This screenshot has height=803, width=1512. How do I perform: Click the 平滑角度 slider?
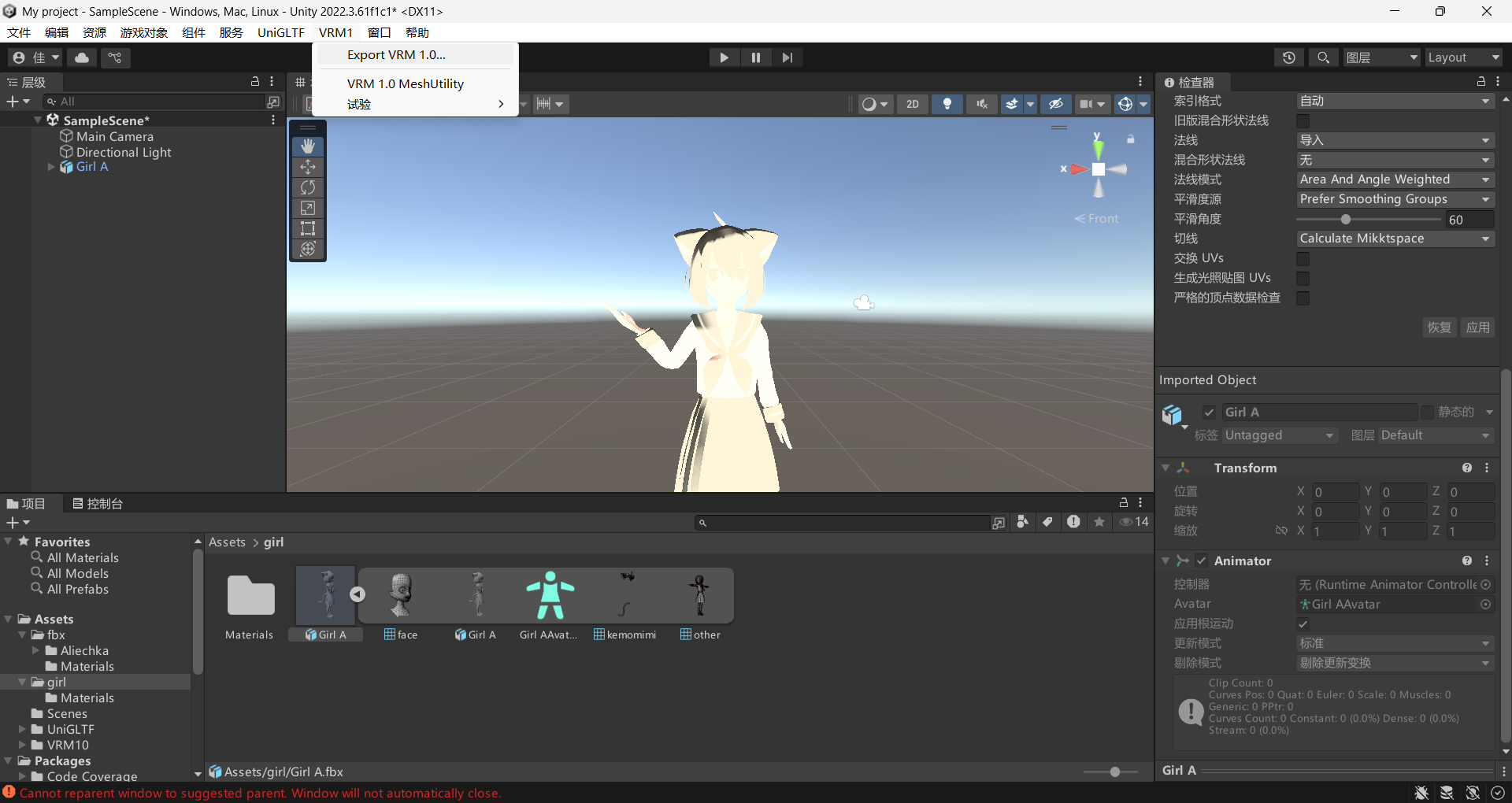coord(1369,220)
